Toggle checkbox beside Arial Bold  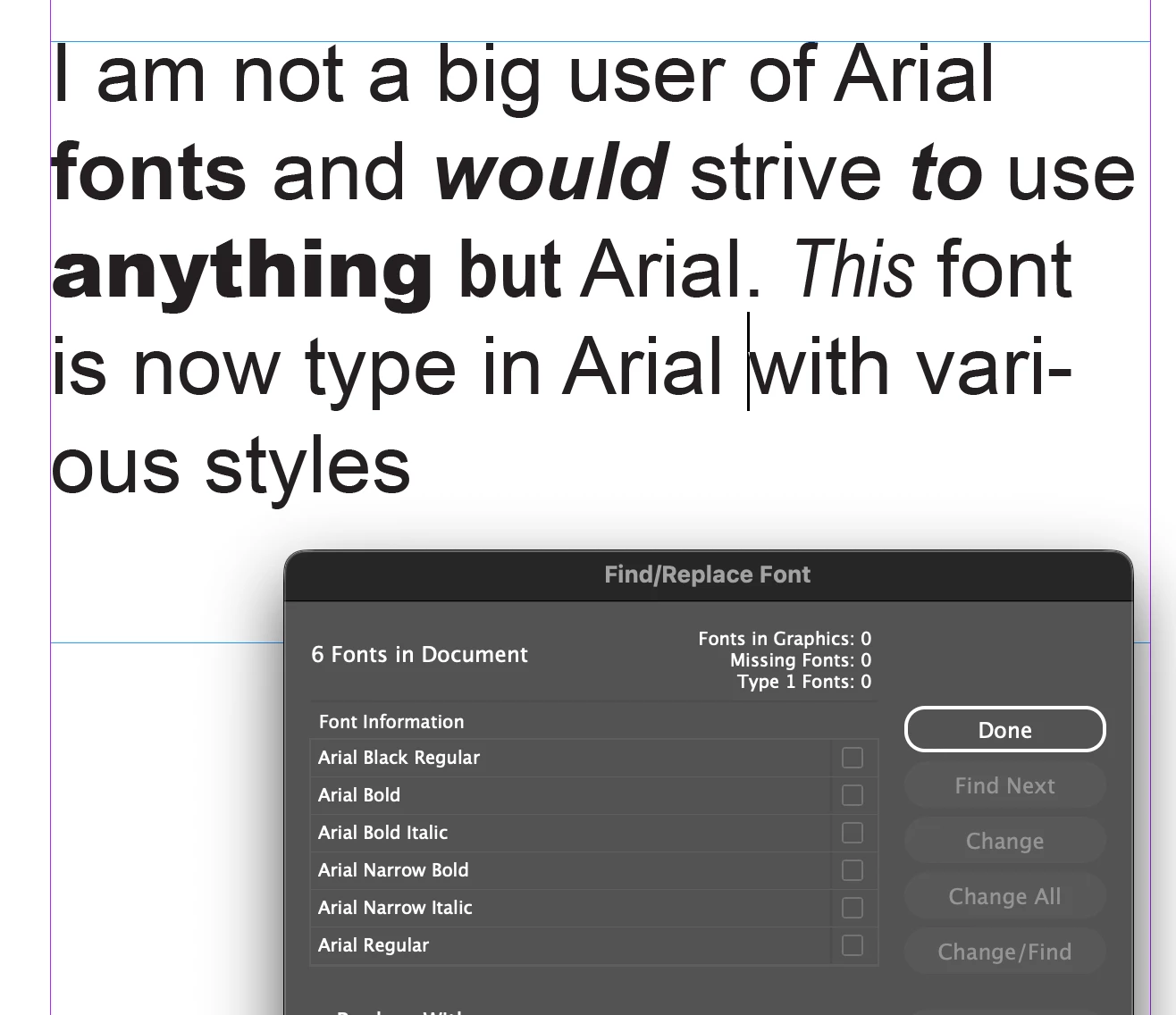pyautogui.click(x=853, y=795)
